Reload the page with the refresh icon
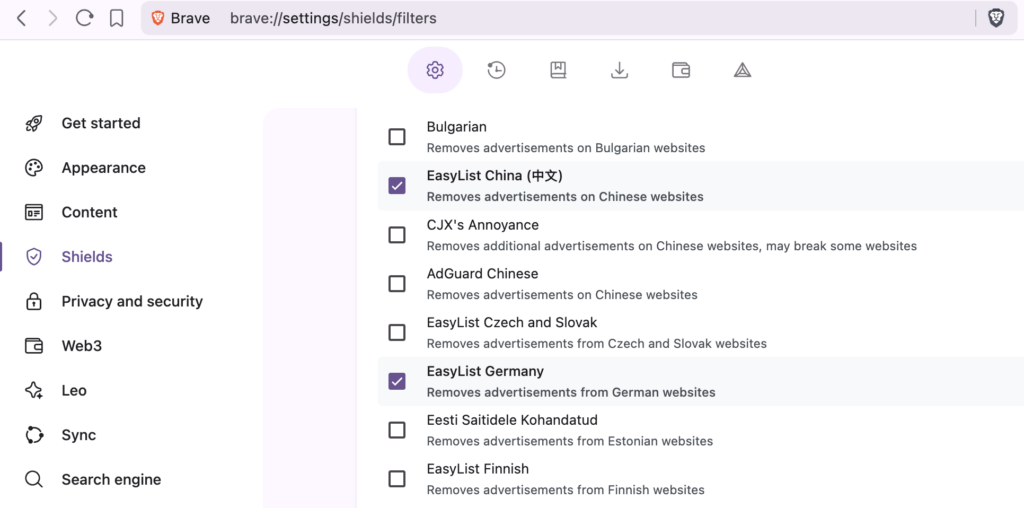This screenshot has width=1024, height=508. (85, 18)
